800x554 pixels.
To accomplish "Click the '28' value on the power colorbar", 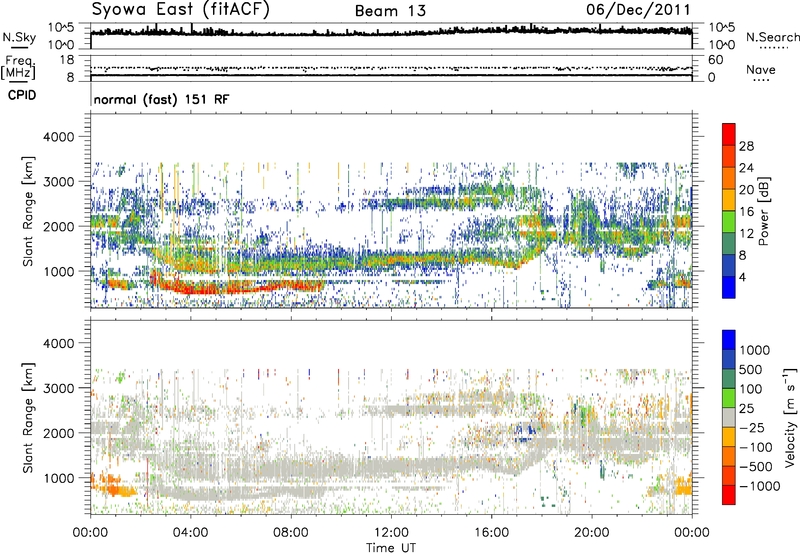I will tap(746, 146).
